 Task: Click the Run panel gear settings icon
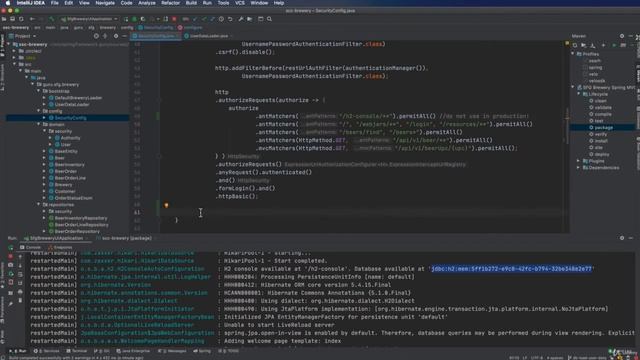622,238
